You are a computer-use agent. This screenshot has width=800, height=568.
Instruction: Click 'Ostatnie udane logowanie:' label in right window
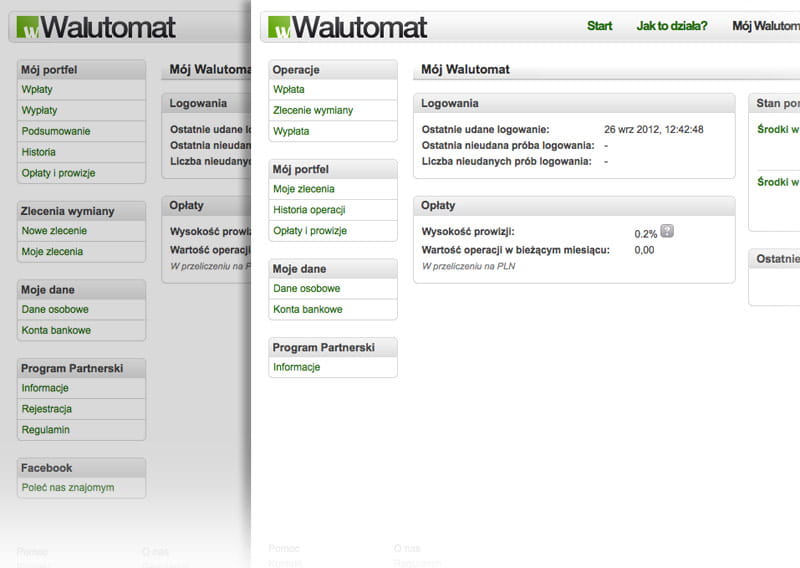485,130
